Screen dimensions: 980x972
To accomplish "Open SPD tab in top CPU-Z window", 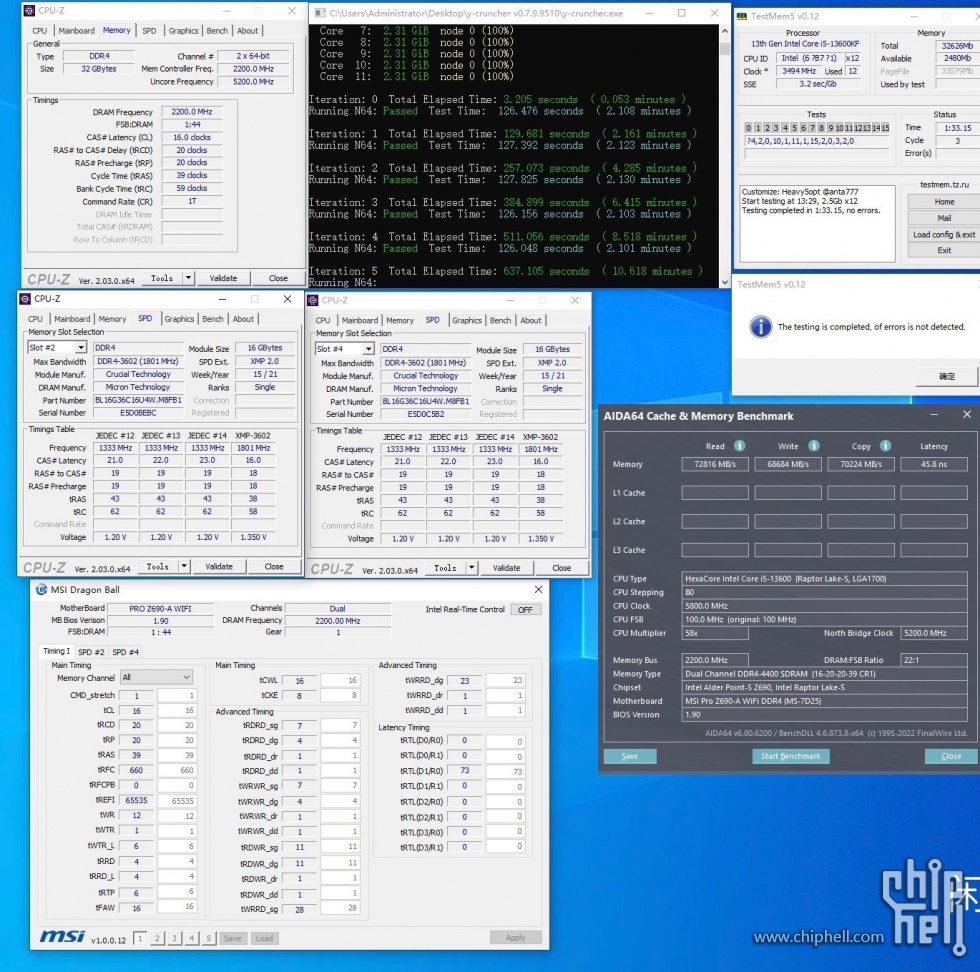I will [x=149, y=31].
